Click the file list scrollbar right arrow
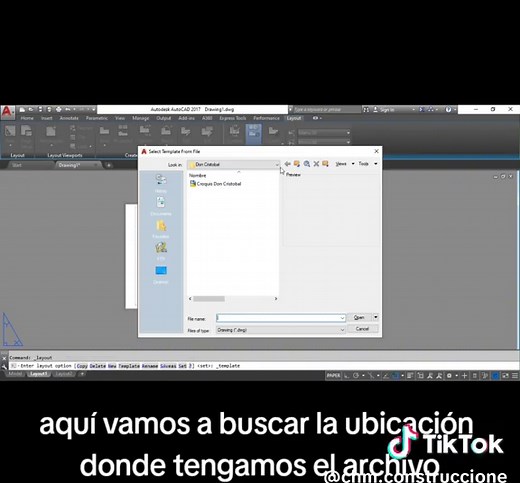The height and width of the screenshot is (483, 520). [276, 299]
